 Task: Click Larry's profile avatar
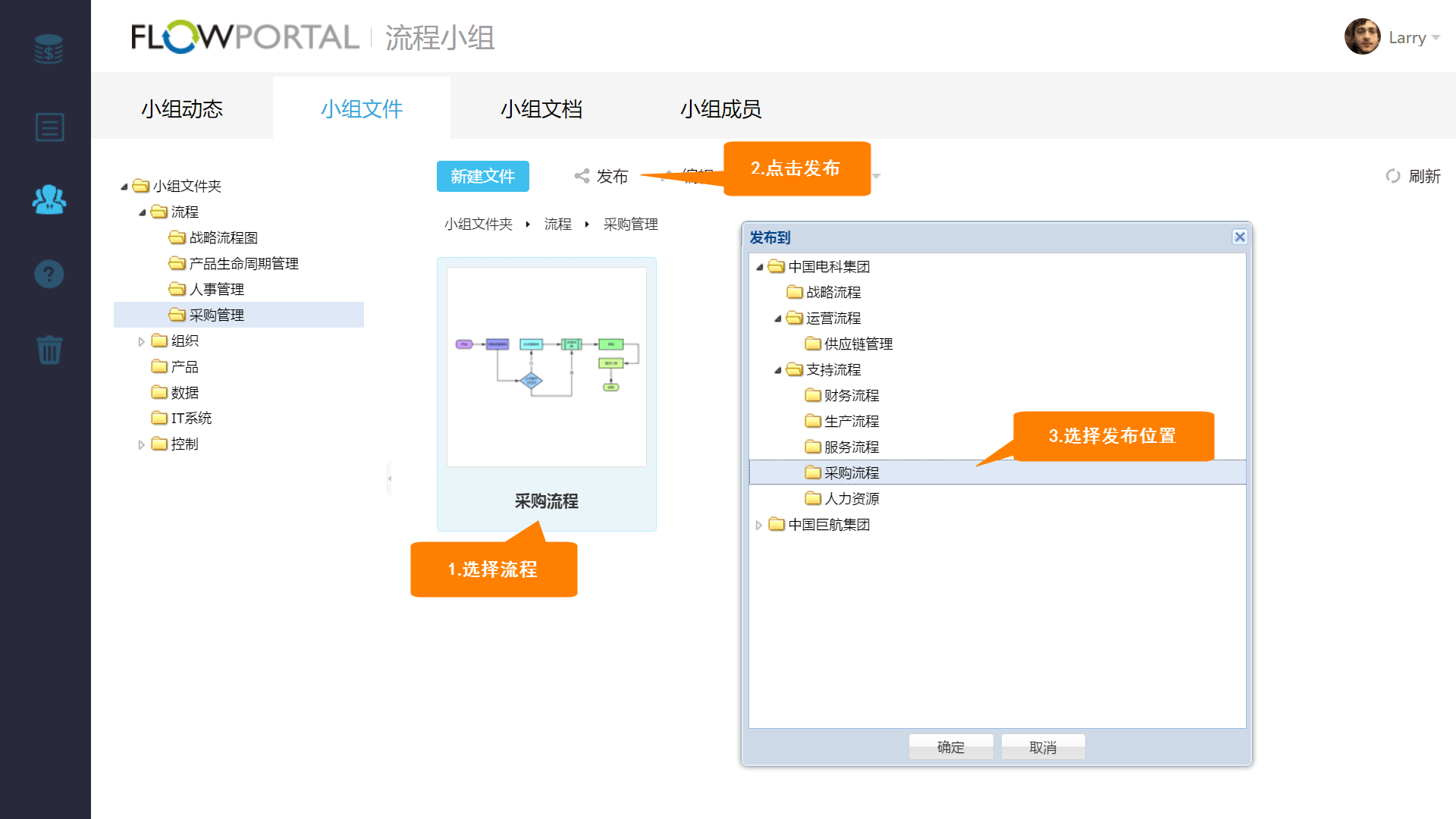pyautogui.click(x=1362, y=37)
